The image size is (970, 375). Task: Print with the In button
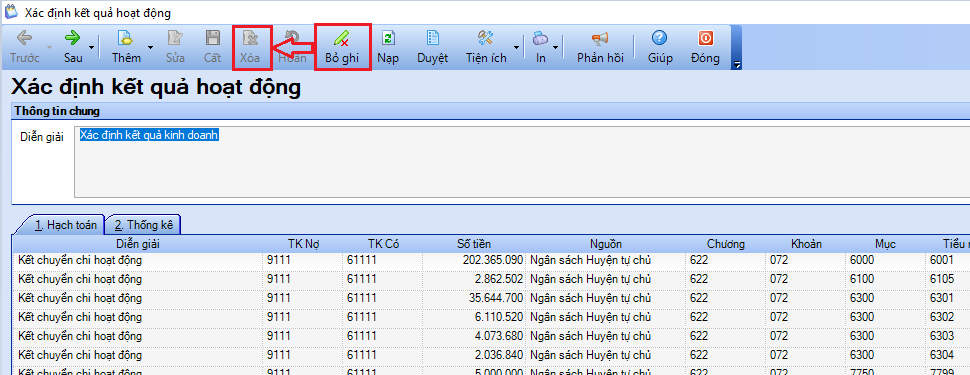[x=541, y=47]
